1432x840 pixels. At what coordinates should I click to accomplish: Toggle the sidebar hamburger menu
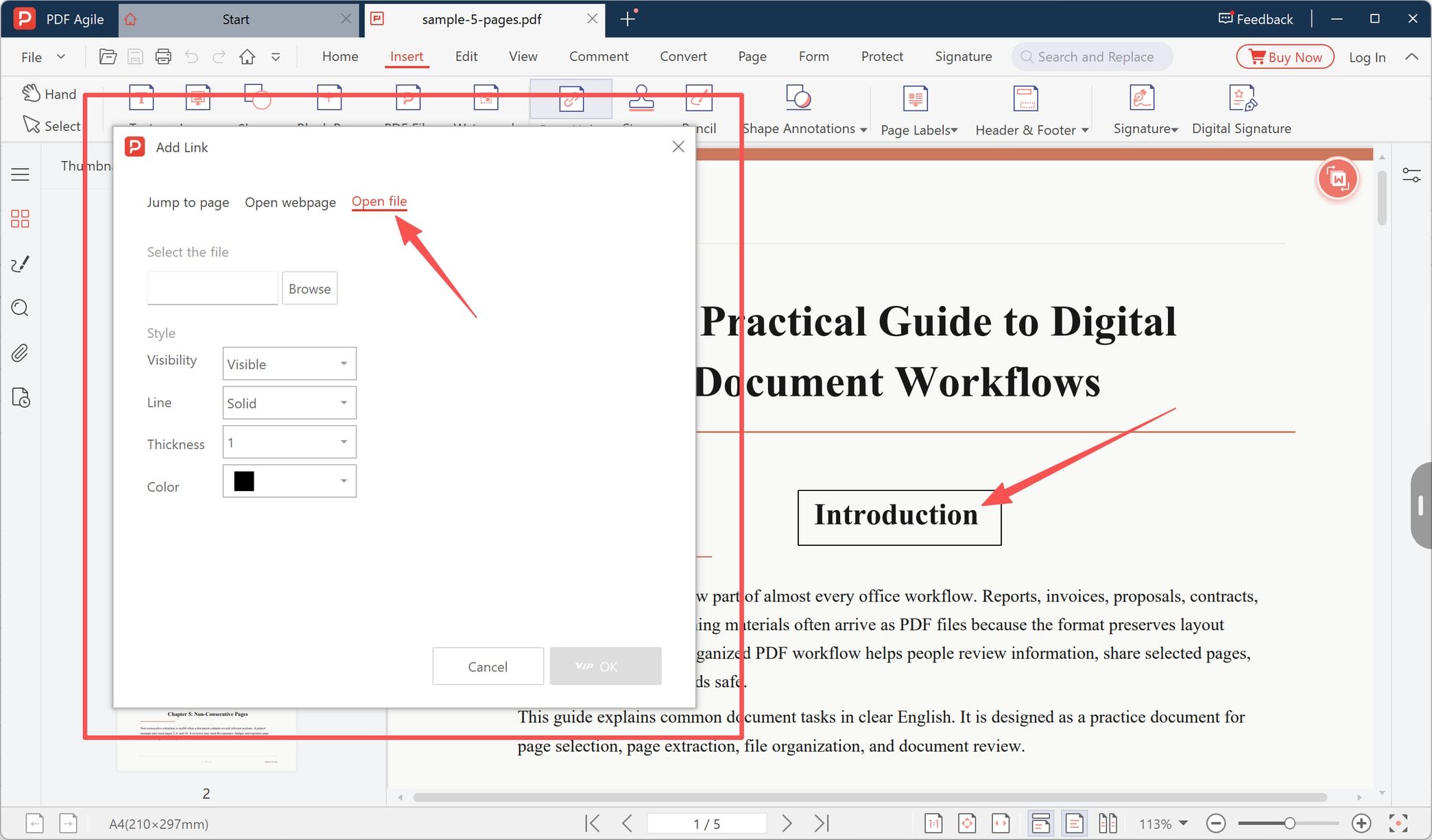pos(20,175)
